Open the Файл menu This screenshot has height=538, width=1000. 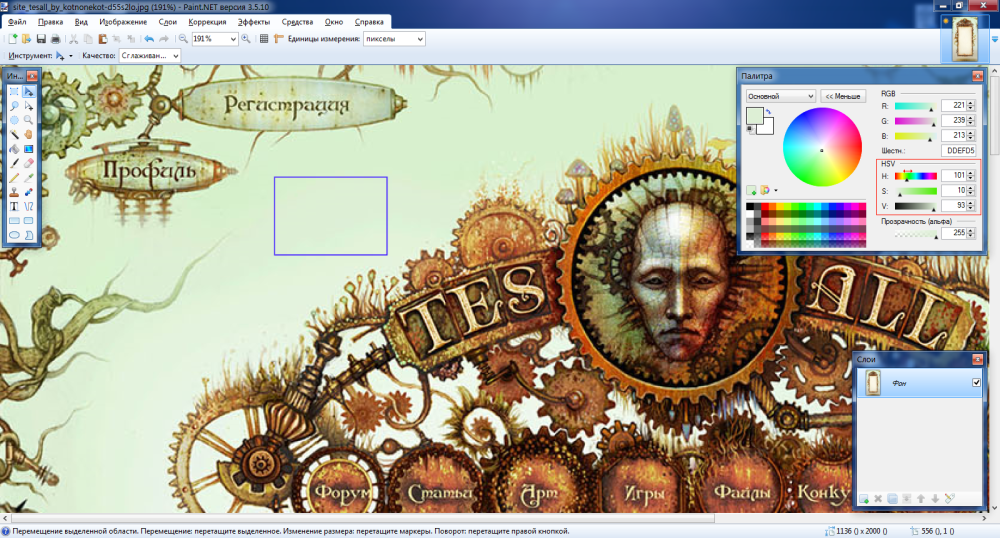(17, 22)
